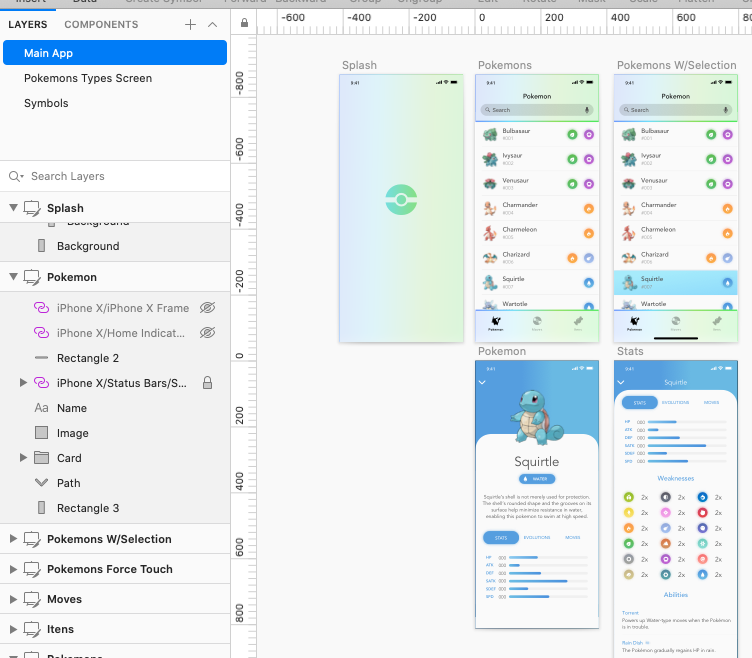Click the down chevron in Stats artboard header
Image resolution: width=752 pixels, height=658 pixels.
(x=621, y=382)
